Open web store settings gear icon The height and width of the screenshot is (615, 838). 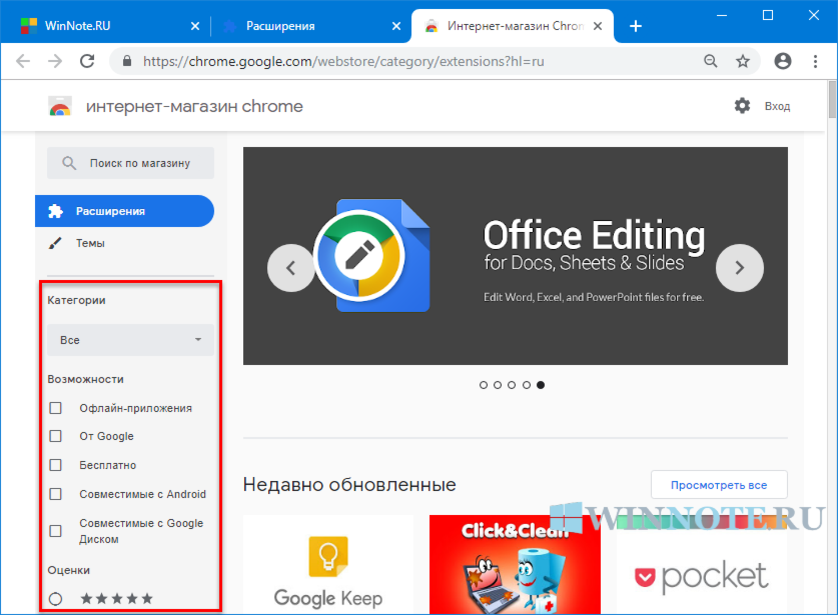pyautogui.click(x=742, y=106)
